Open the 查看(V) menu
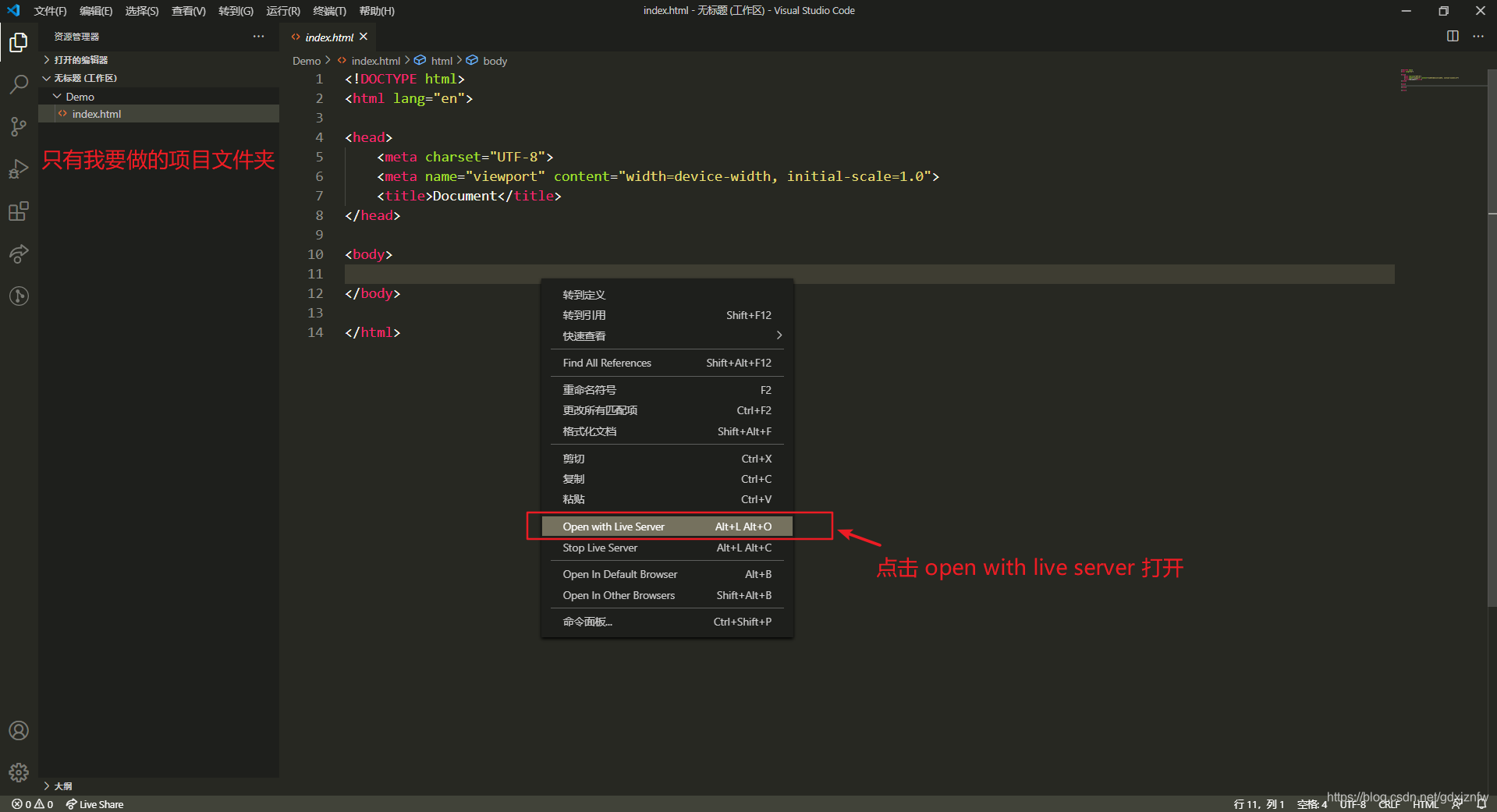The height and width of the screenshot is (812, 1497). pyautogui.click(x=189, y=11)
